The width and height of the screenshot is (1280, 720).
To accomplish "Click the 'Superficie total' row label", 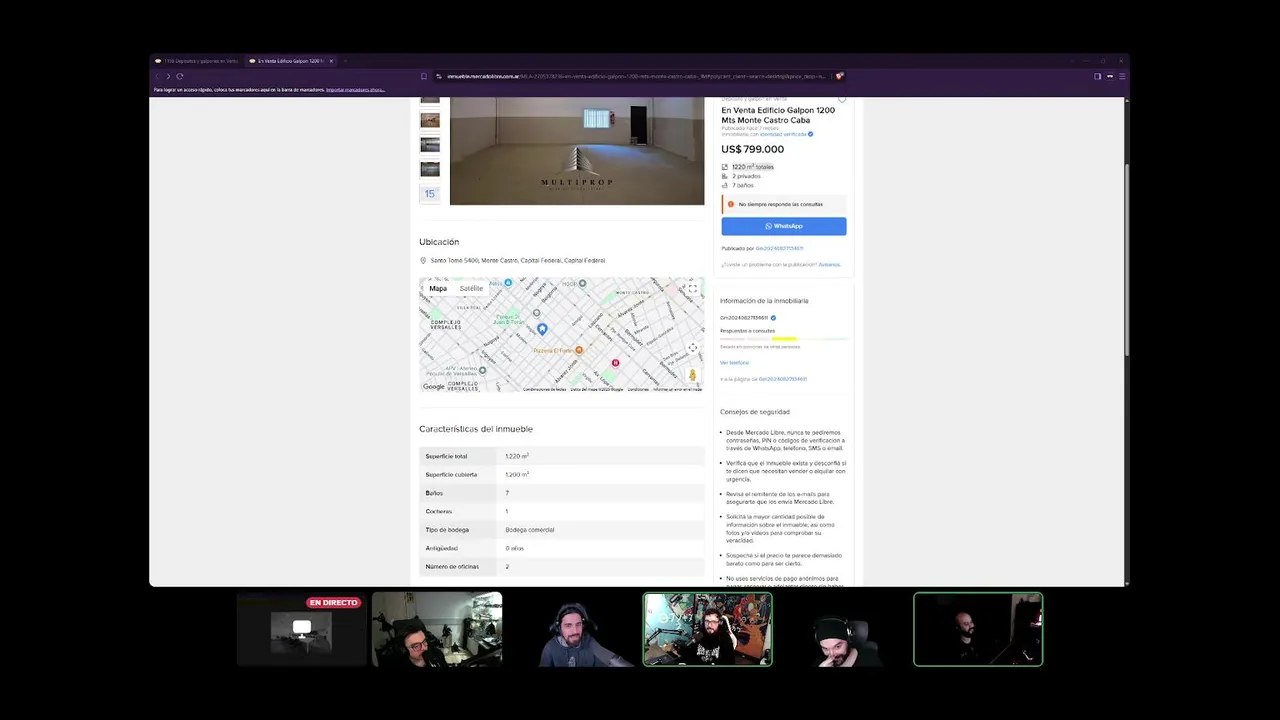I will pyautogui.click(x=446, y=456).
